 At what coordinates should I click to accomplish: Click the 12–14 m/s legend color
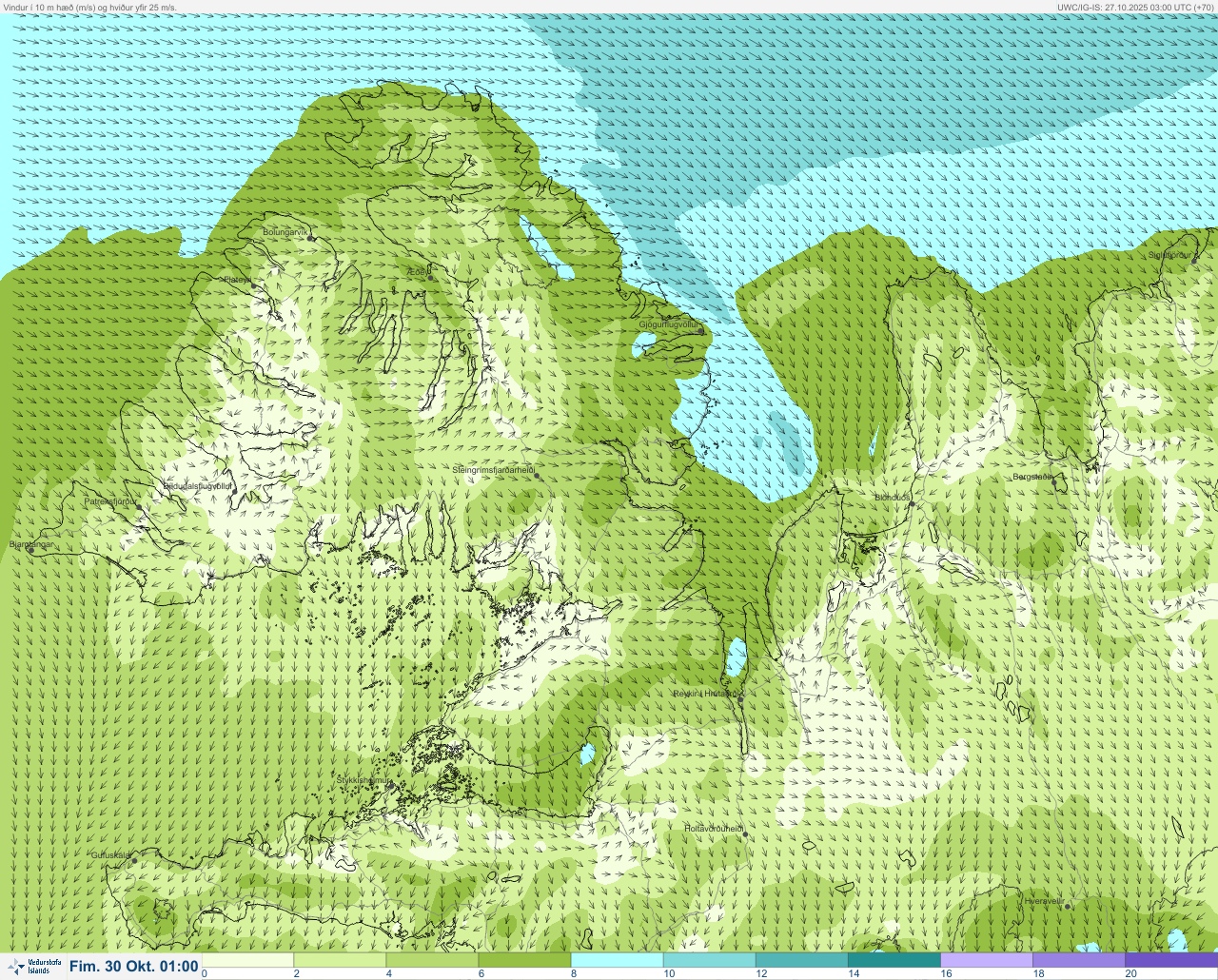[x=801, y=960]
